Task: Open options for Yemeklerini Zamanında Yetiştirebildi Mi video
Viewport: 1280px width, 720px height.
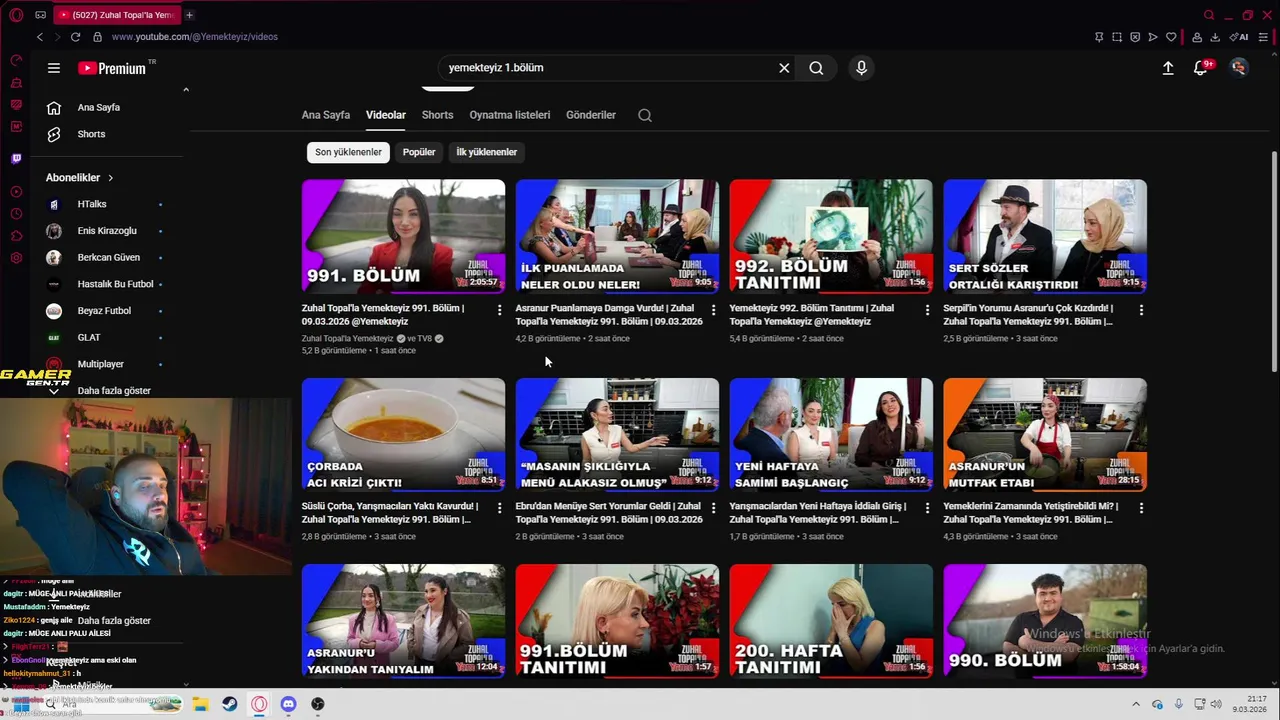Action: click(1141, 508)
